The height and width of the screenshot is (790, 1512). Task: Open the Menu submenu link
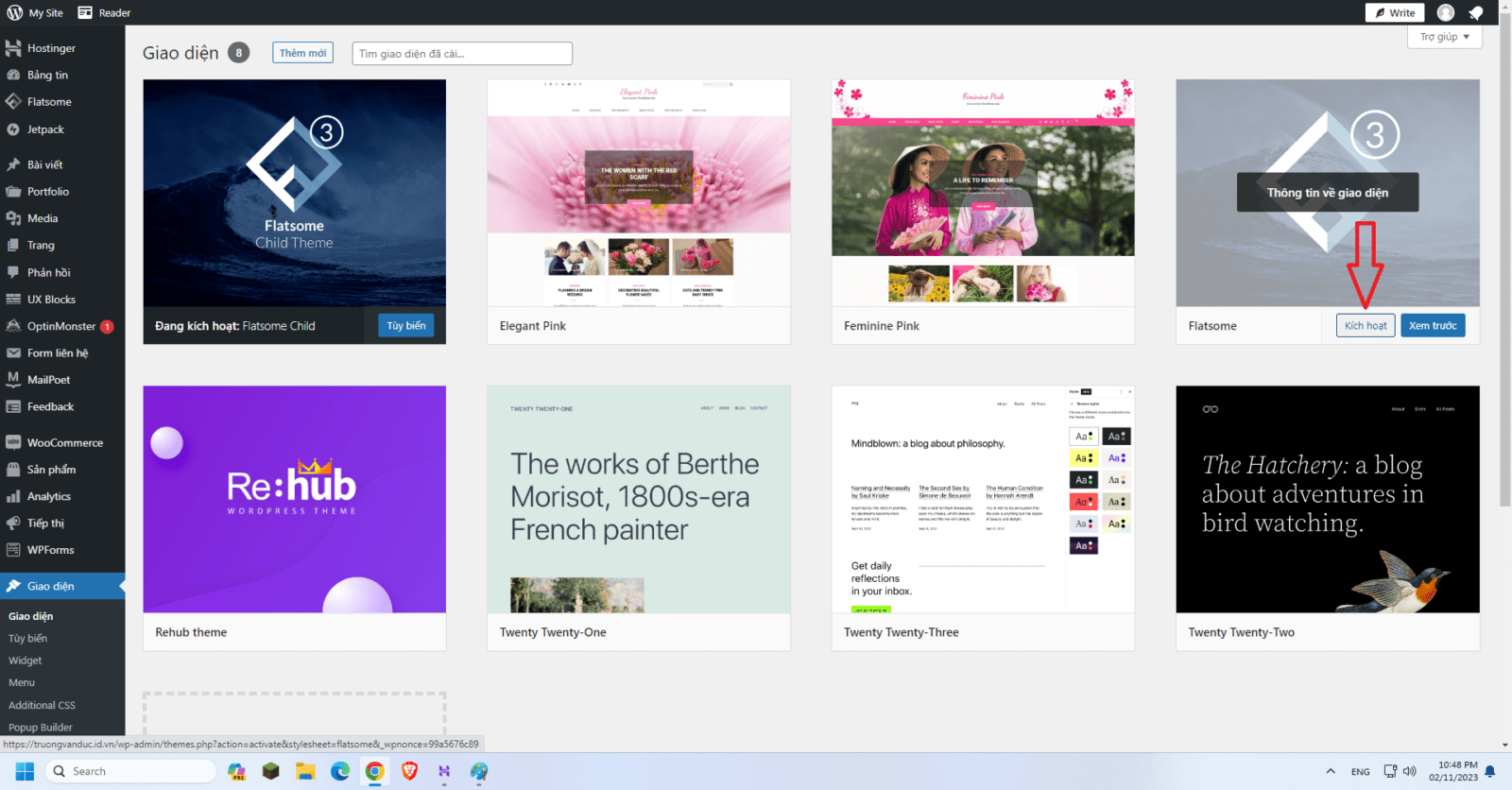click(22, 682)
